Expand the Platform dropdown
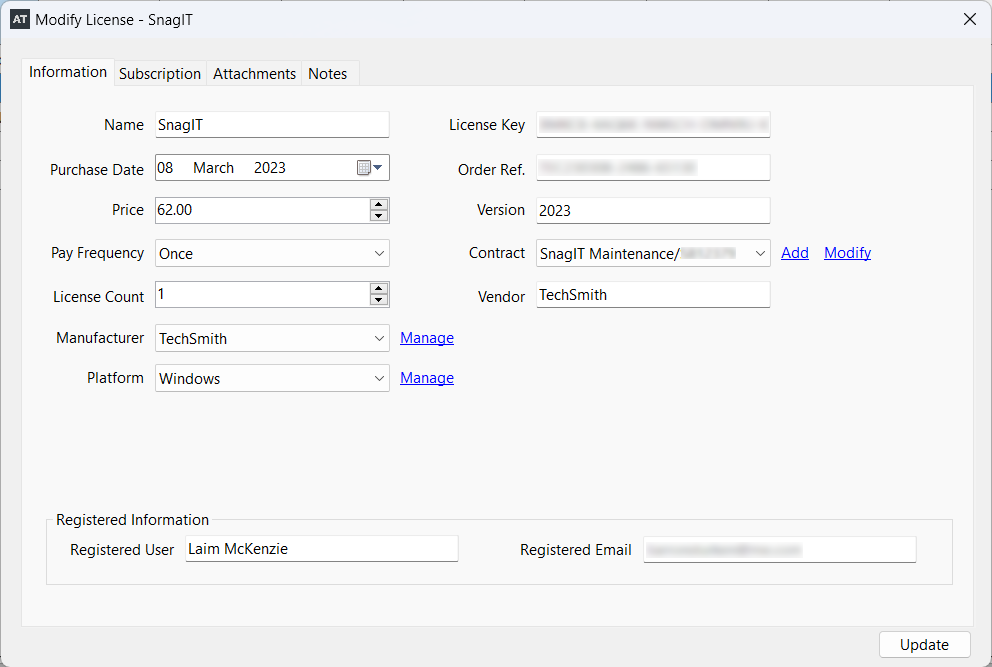 (x=379, y=379)
